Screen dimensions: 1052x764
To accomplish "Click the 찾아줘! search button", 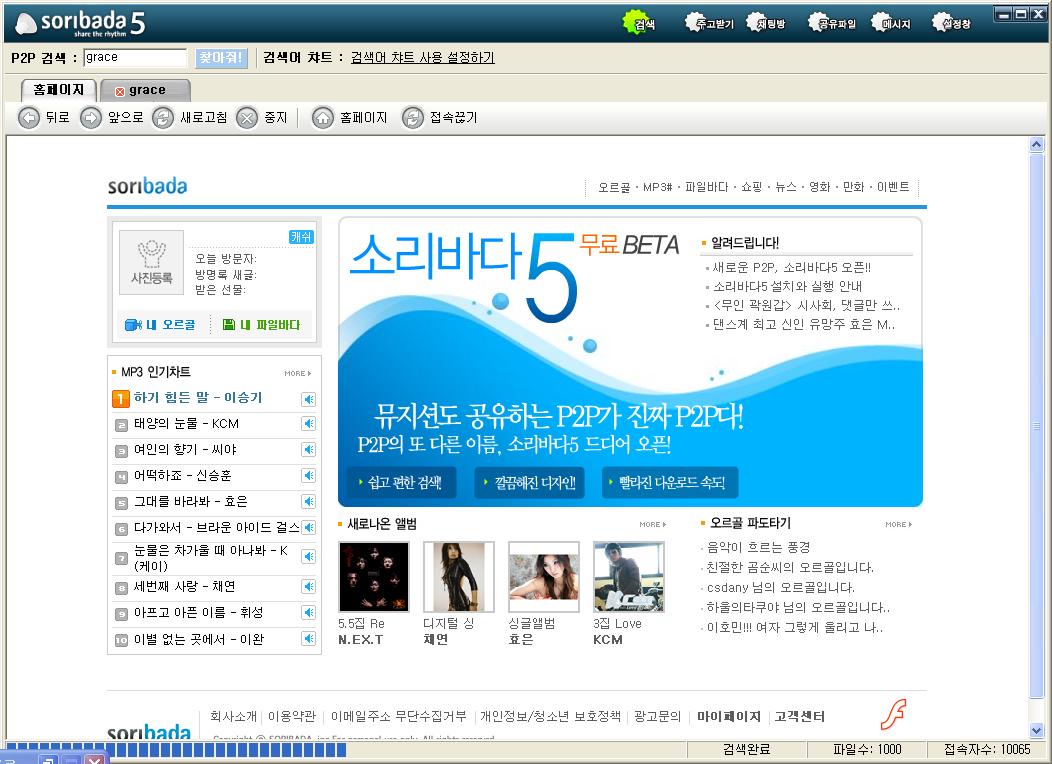I will pos(221,58).
